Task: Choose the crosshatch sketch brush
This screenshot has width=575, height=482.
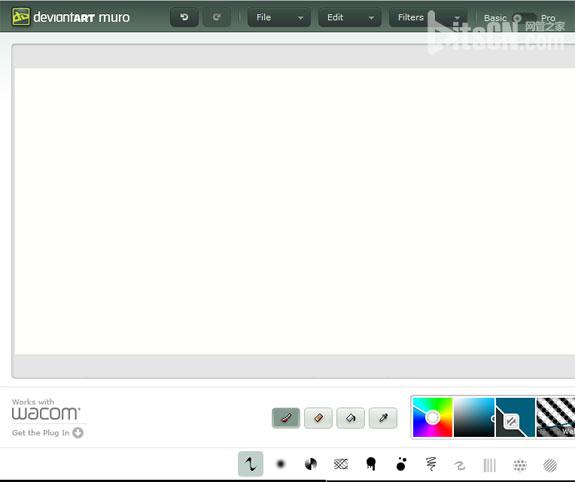Action: (x=341, y=464)
